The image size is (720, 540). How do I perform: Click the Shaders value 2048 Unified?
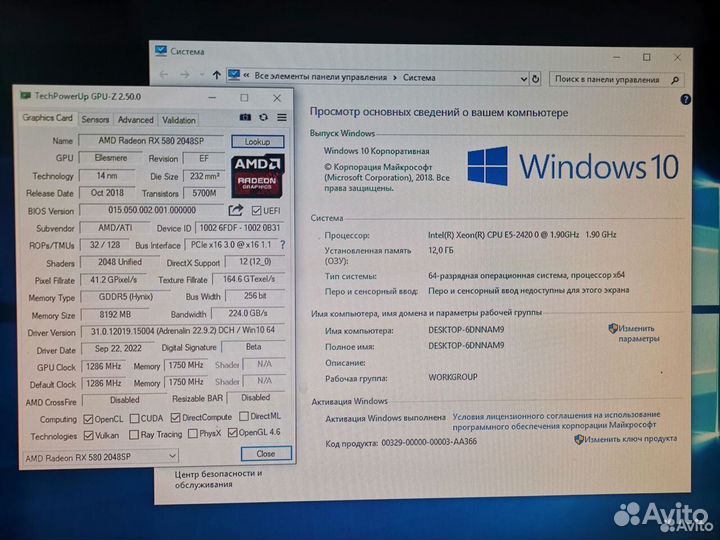point(120,262)
